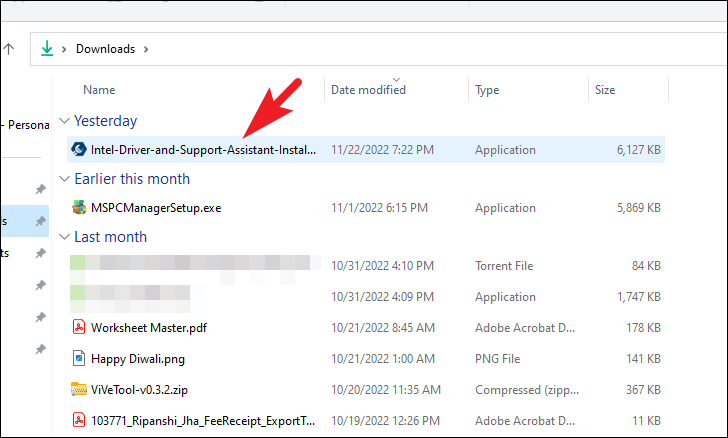The height and width of the screenshot is (438, 728).
Task: Click the 6,127 KB size cell
Action: [x=638, y=150]
